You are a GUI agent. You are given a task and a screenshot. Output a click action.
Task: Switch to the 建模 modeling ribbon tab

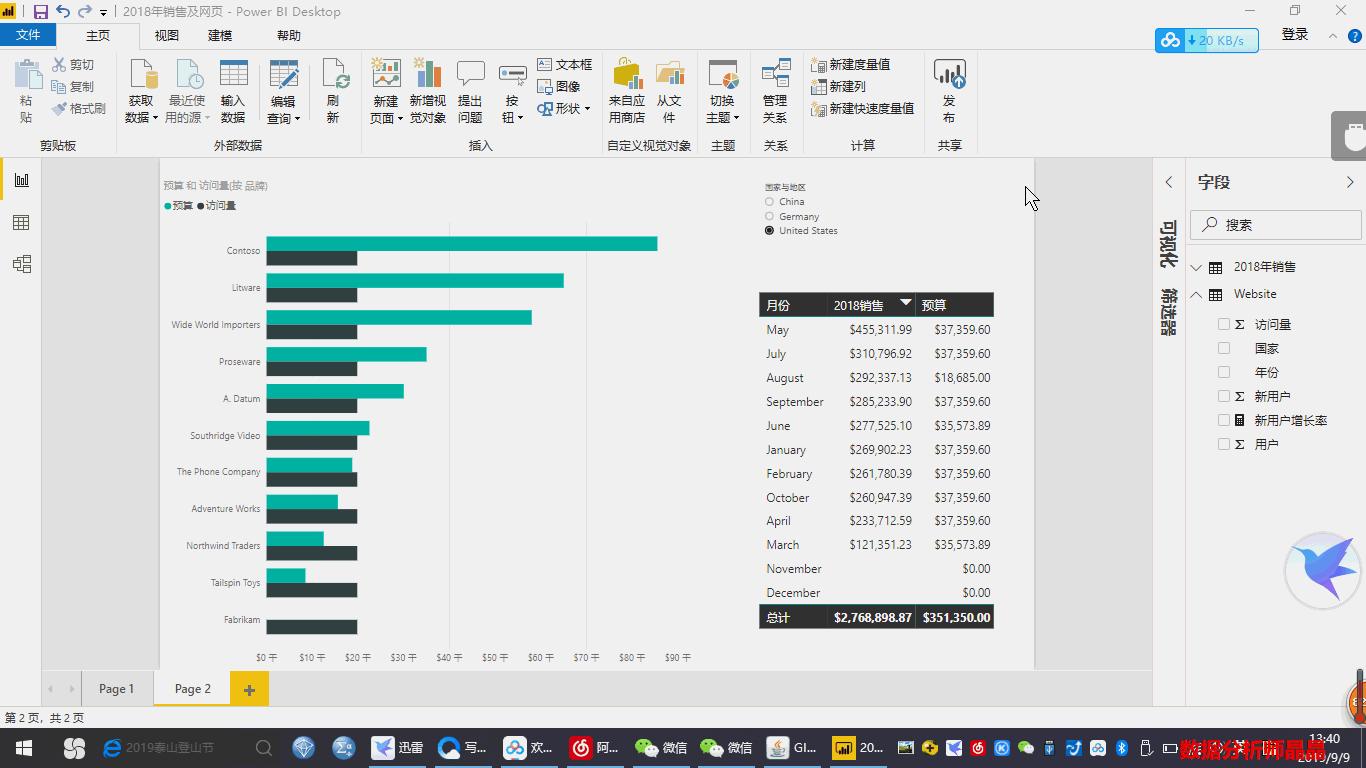coord(220,35)
